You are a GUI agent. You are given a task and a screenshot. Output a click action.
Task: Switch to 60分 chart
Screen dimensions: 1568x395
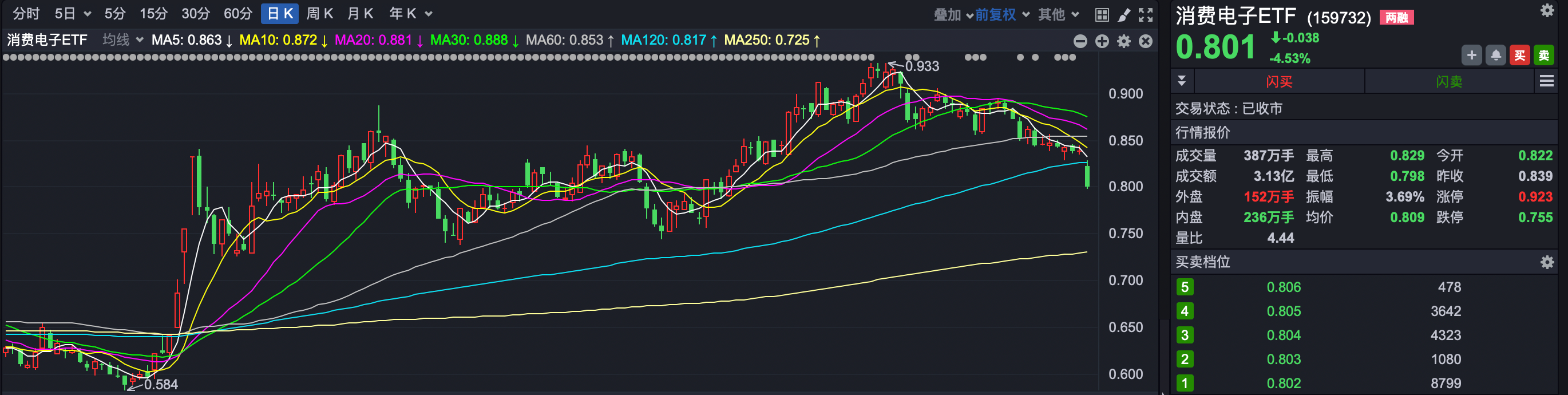click(x=237, y=13)
